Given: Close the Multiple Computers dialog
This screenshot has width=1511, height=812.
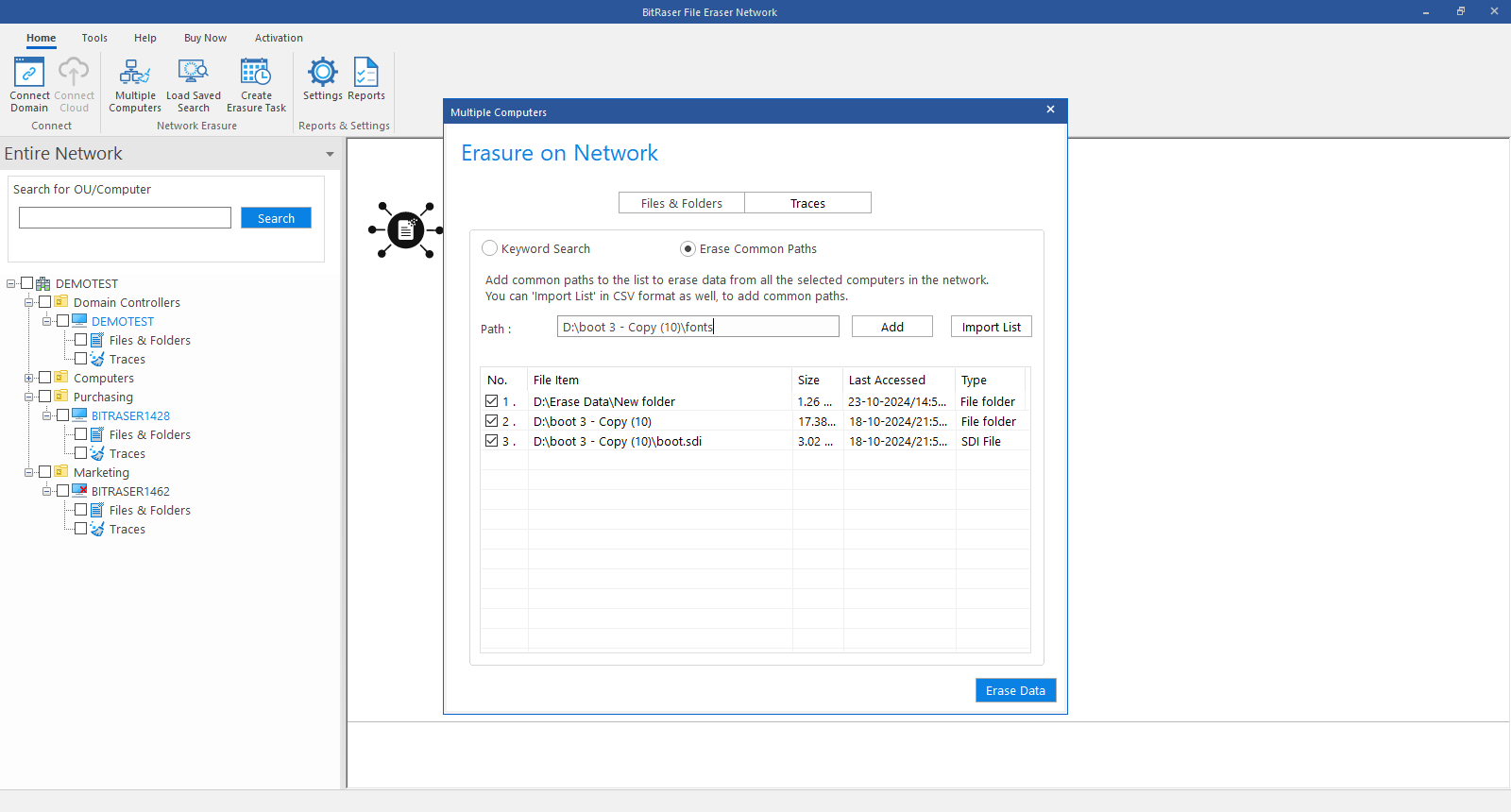Looking at the screenshot, I should pos(1050,110).
